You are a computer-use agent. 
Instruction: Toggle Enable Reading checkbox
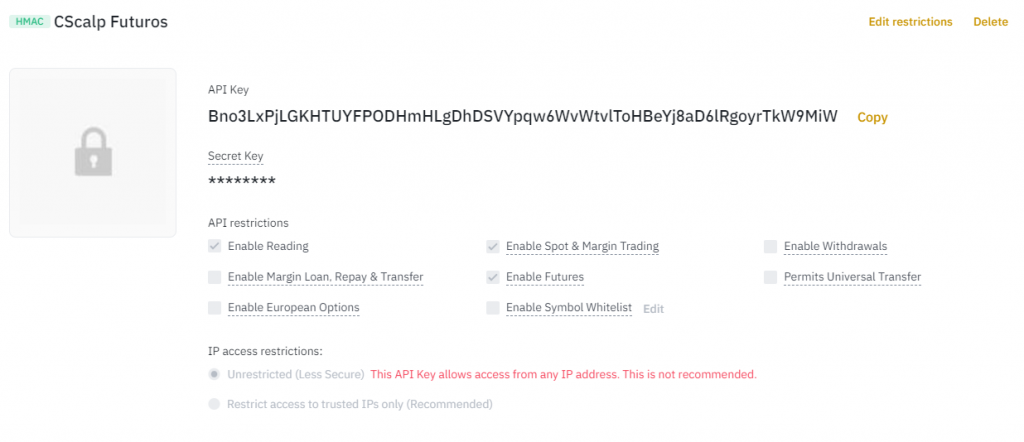pos(215,246)
